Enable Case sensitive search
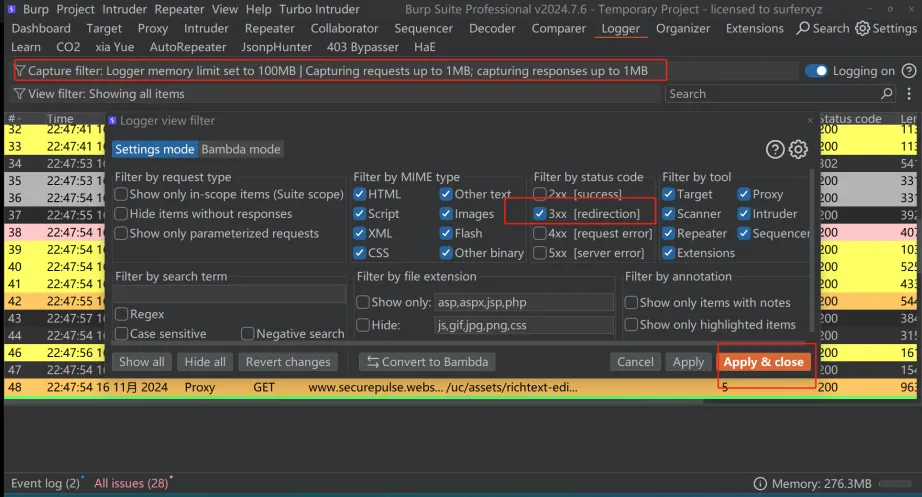 [122, 333]
